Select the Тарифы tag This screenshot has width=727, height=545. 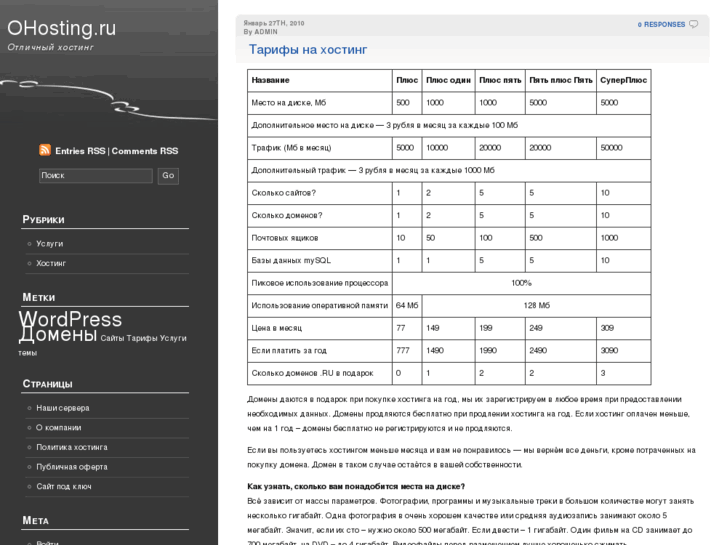point(142,339)
